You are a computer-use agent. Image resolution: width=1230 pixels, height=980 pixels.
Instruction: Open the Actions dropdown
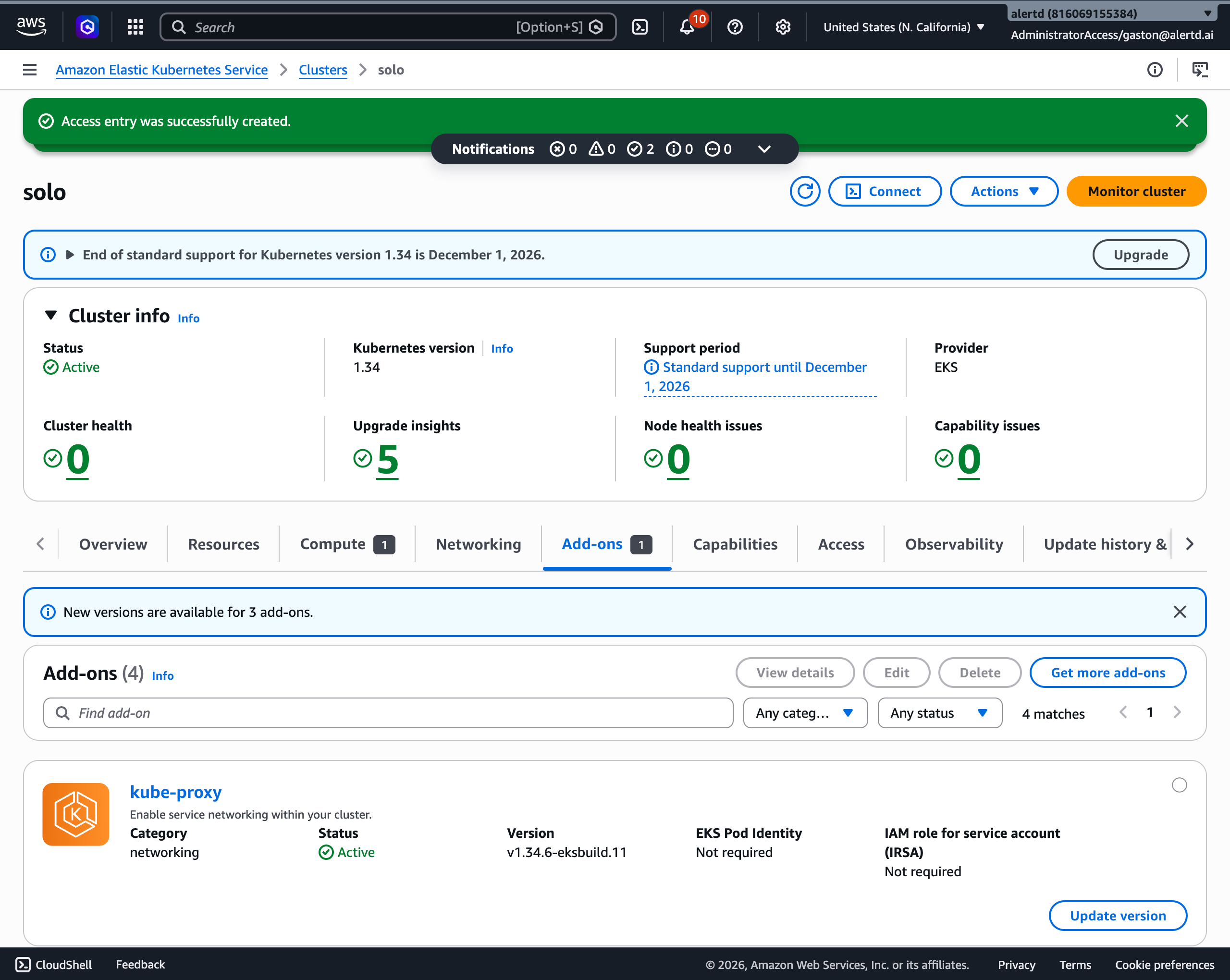pyautogui.click(x=1004, y=191)
